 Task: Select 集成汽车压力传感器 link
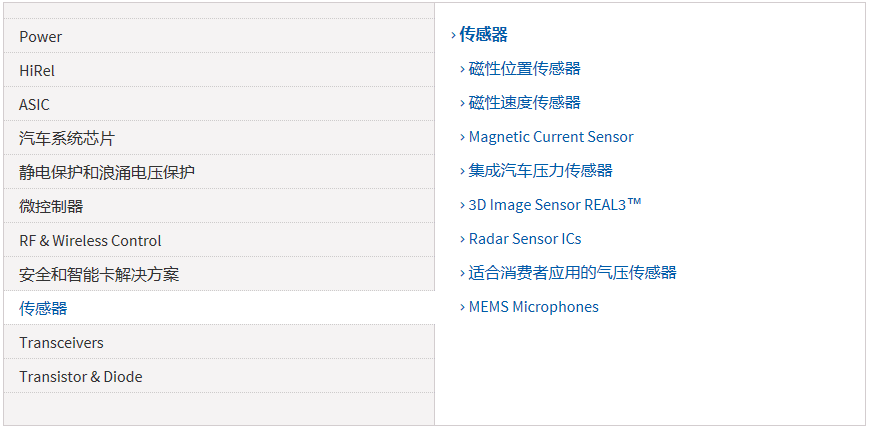(x=540, y=171)
